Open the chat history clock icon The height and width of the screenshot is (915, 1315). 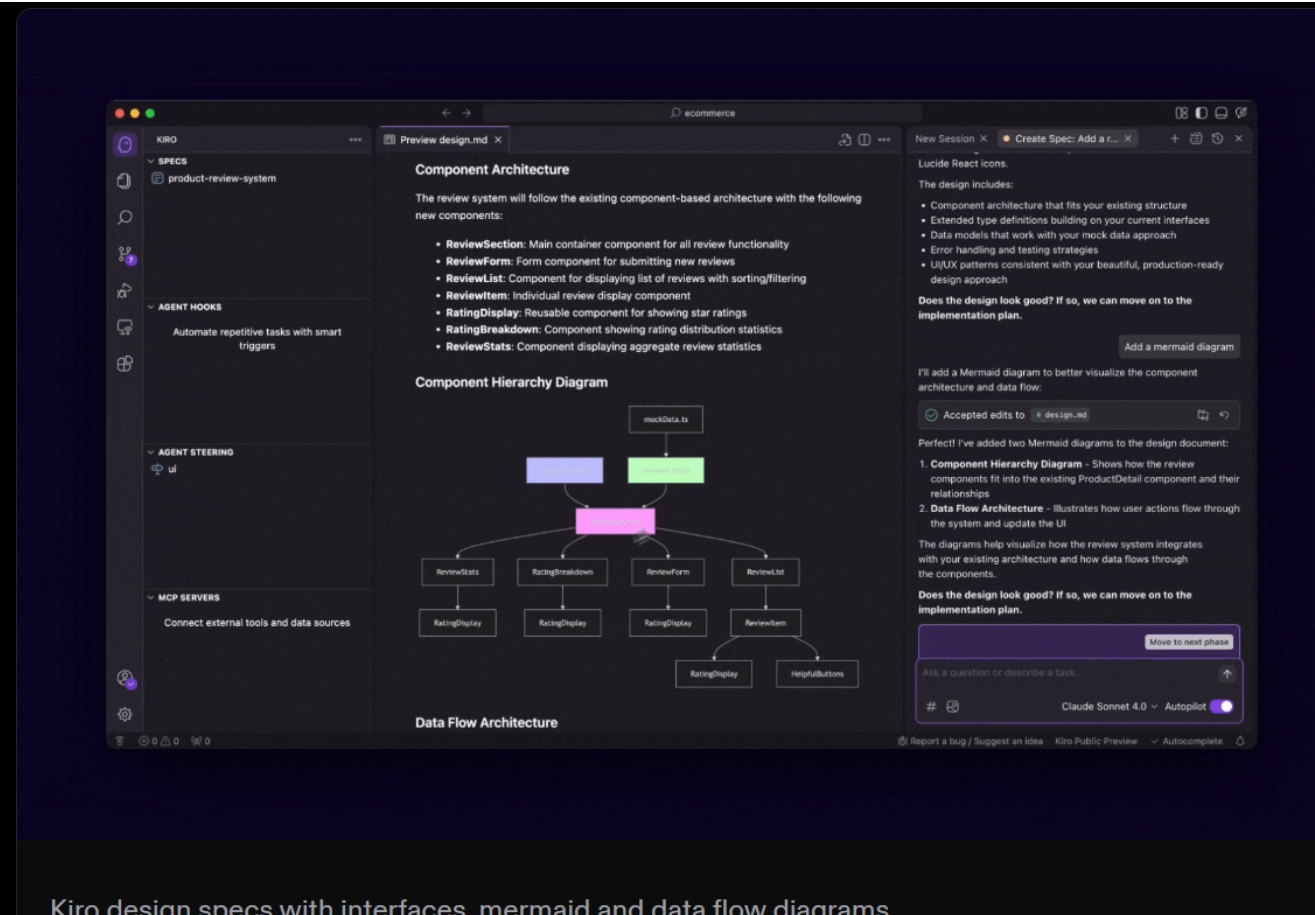1217,139
